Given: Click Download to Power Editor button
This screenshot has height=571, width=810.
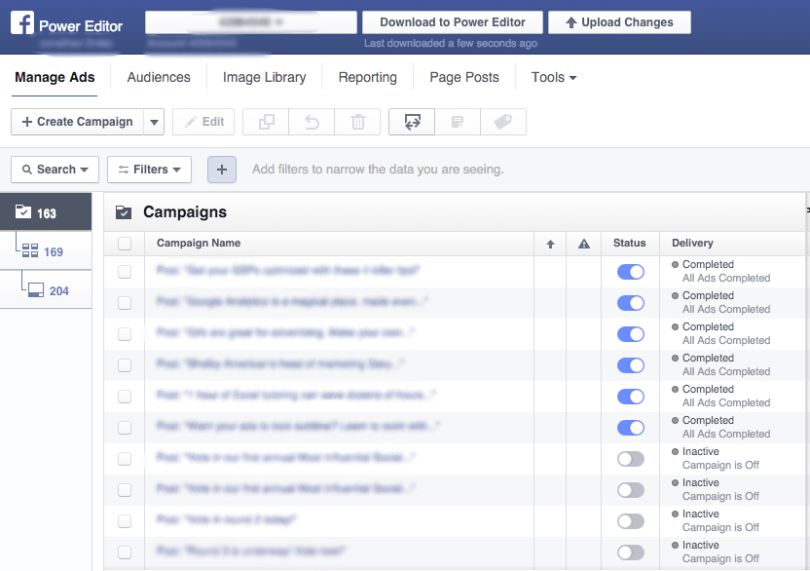Looking at the screenshot, I should 453,22.
